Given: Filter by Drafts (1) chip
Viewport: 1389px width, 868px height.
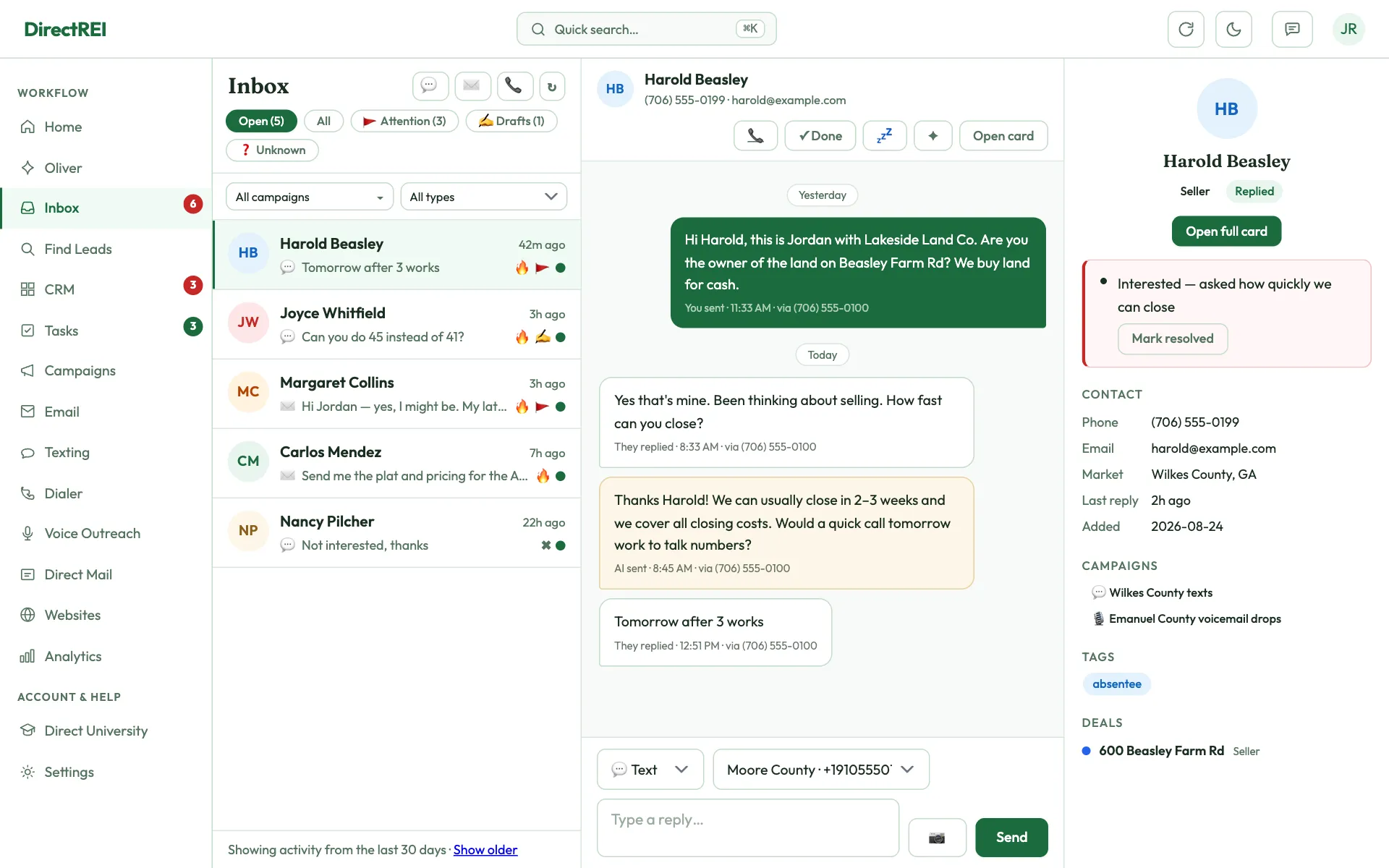Looking at the screenshot, I should tap(511, 121).
